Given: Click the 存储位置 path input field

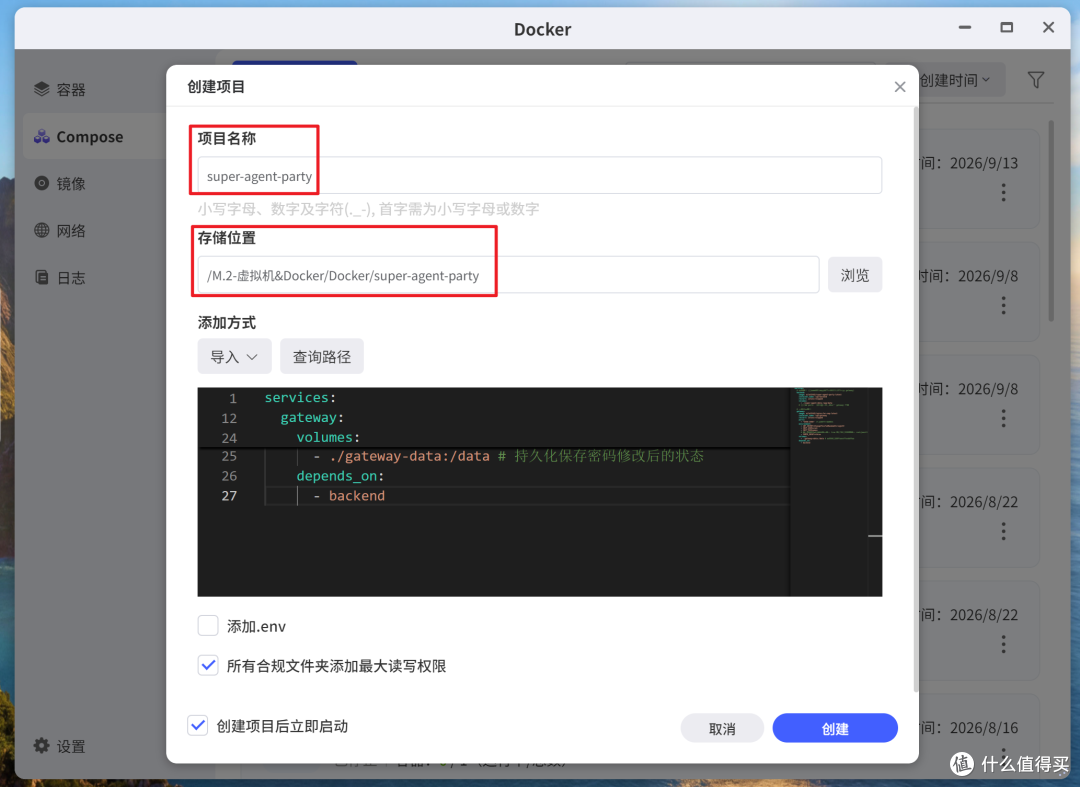Looking at the screenshot, I should pyautogui.click(x=508, y=275).
